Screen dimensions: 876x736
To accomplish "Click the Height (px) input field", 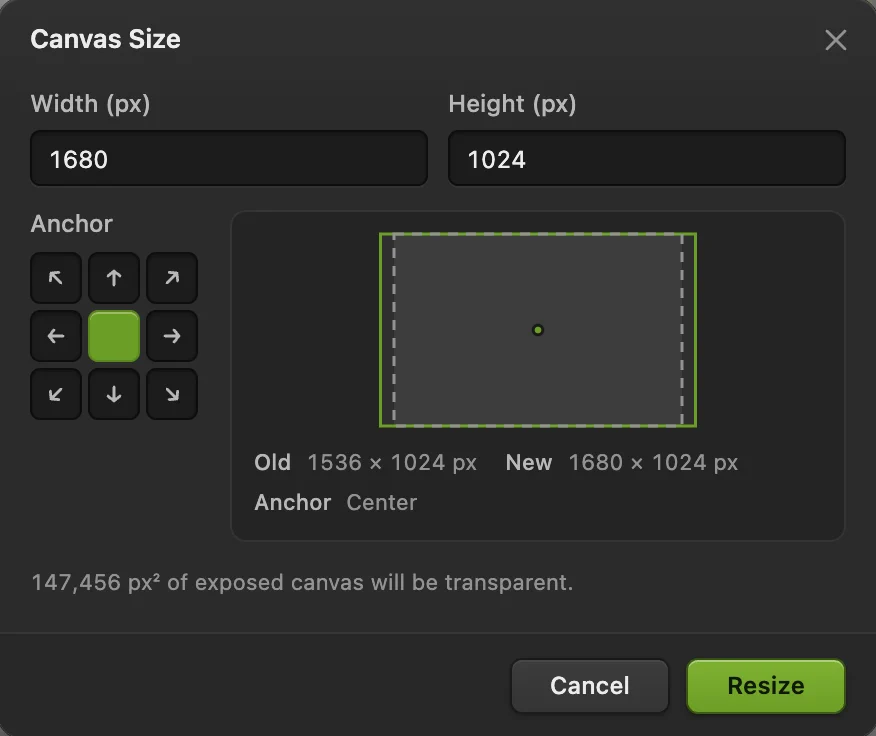I will pyautogui.click(x=647, y=158).
